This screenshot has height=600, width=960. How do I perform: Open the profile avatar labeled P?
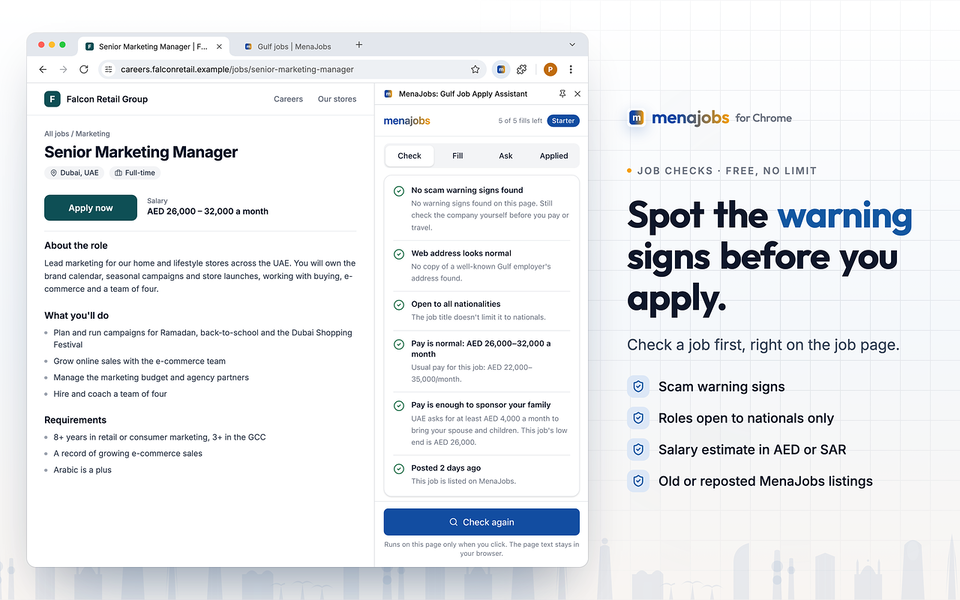coord(550,70)
